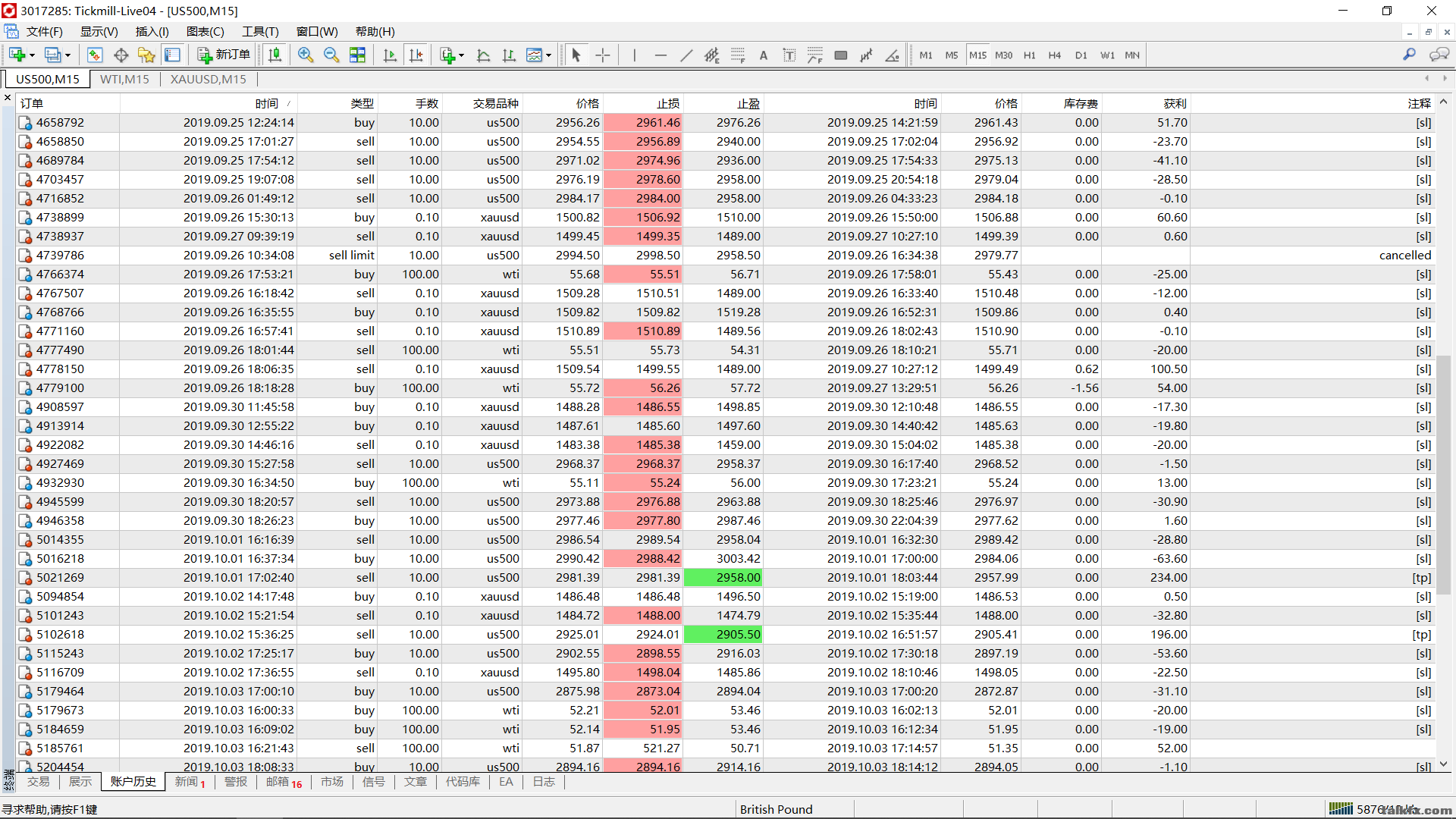Switch timeframe to MN
This screenshot has width=1456, height=819.
1132,55
